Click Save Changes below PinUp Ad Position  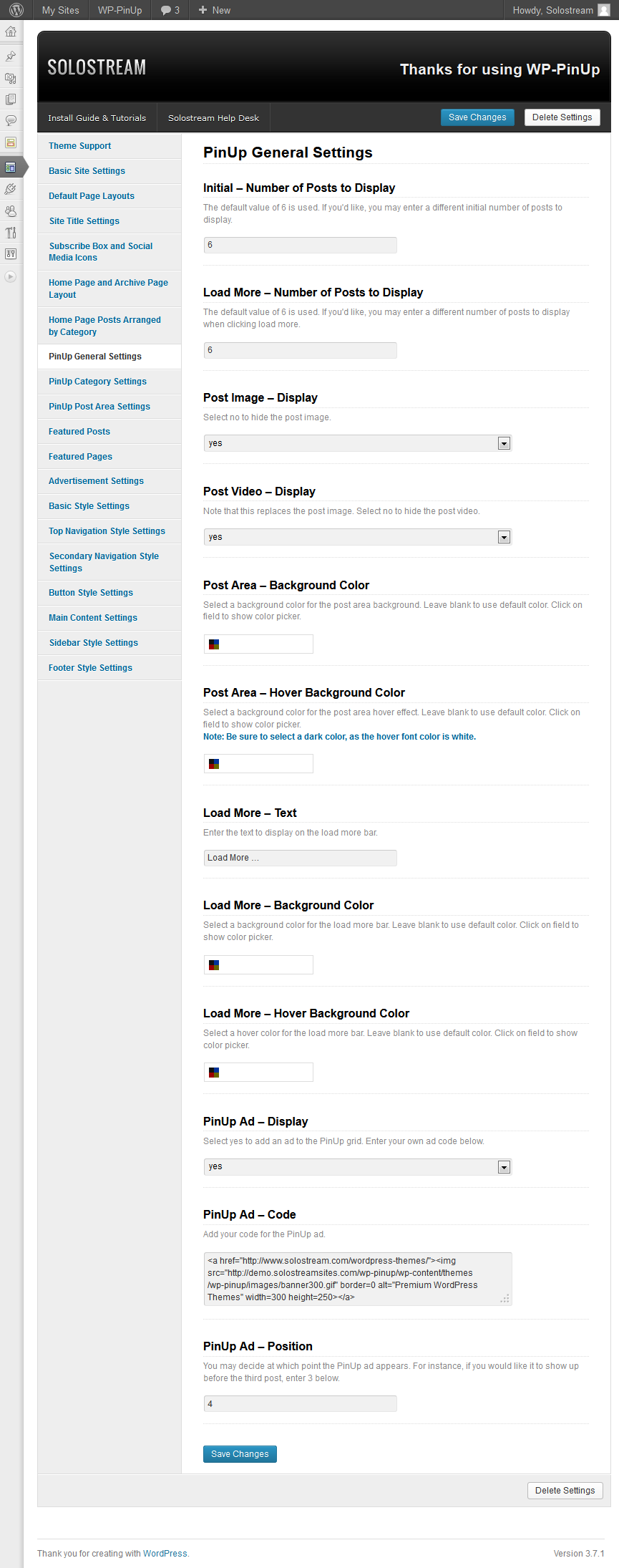click(x=240, y=1454)
